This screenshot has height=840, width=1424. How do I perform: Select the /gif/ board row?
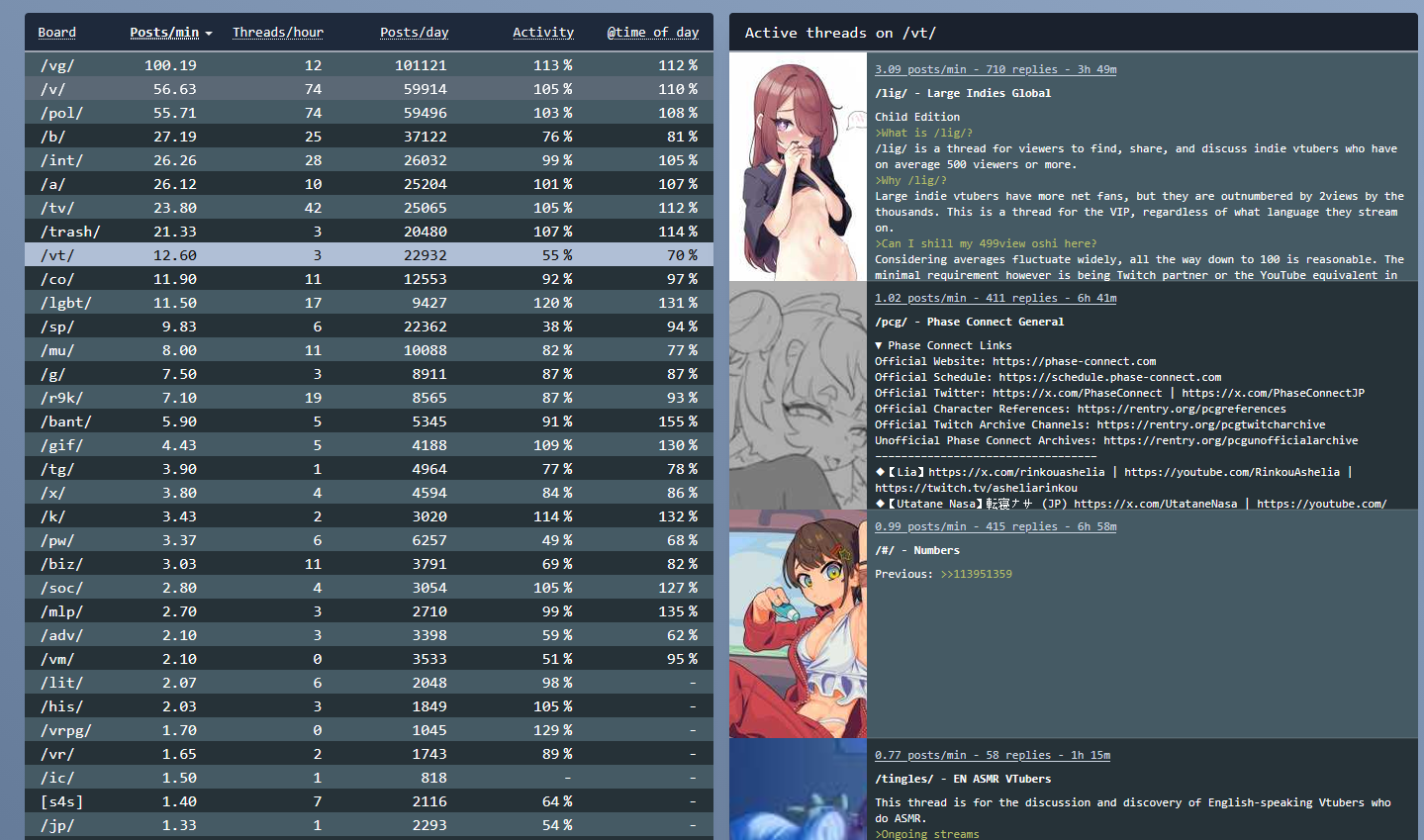click(369, 445)
